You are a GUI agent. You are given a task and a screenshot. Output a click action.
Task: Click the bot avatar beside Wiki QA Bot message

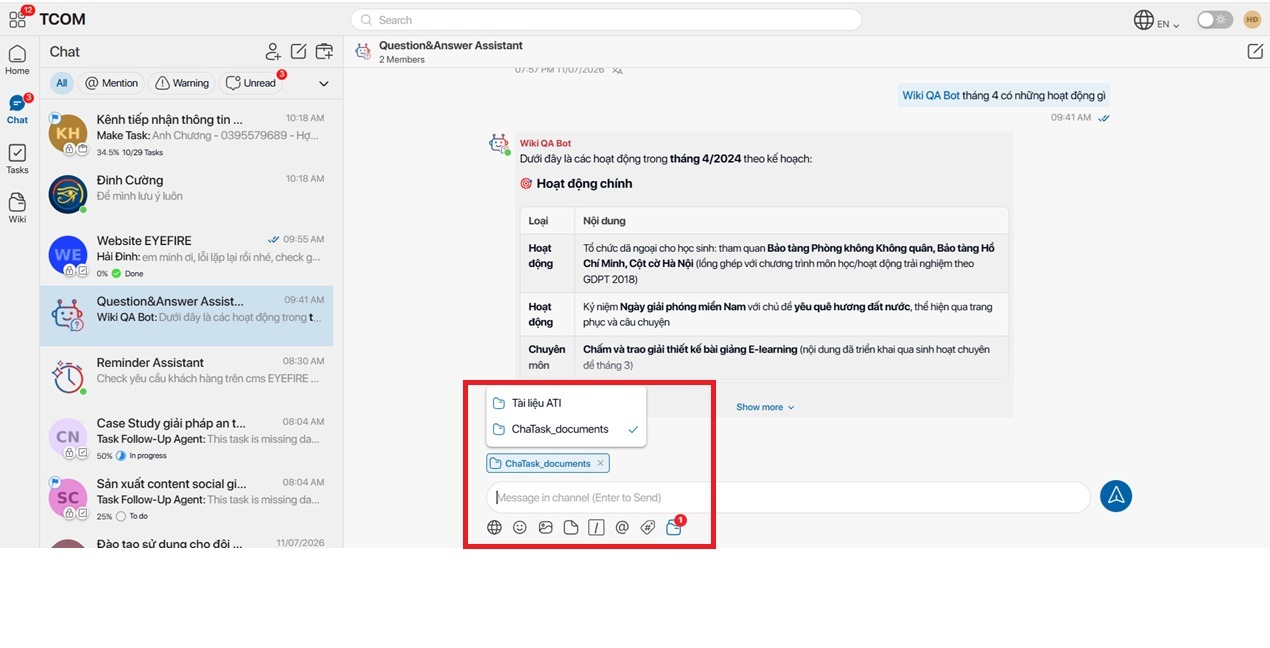(499, 144)
